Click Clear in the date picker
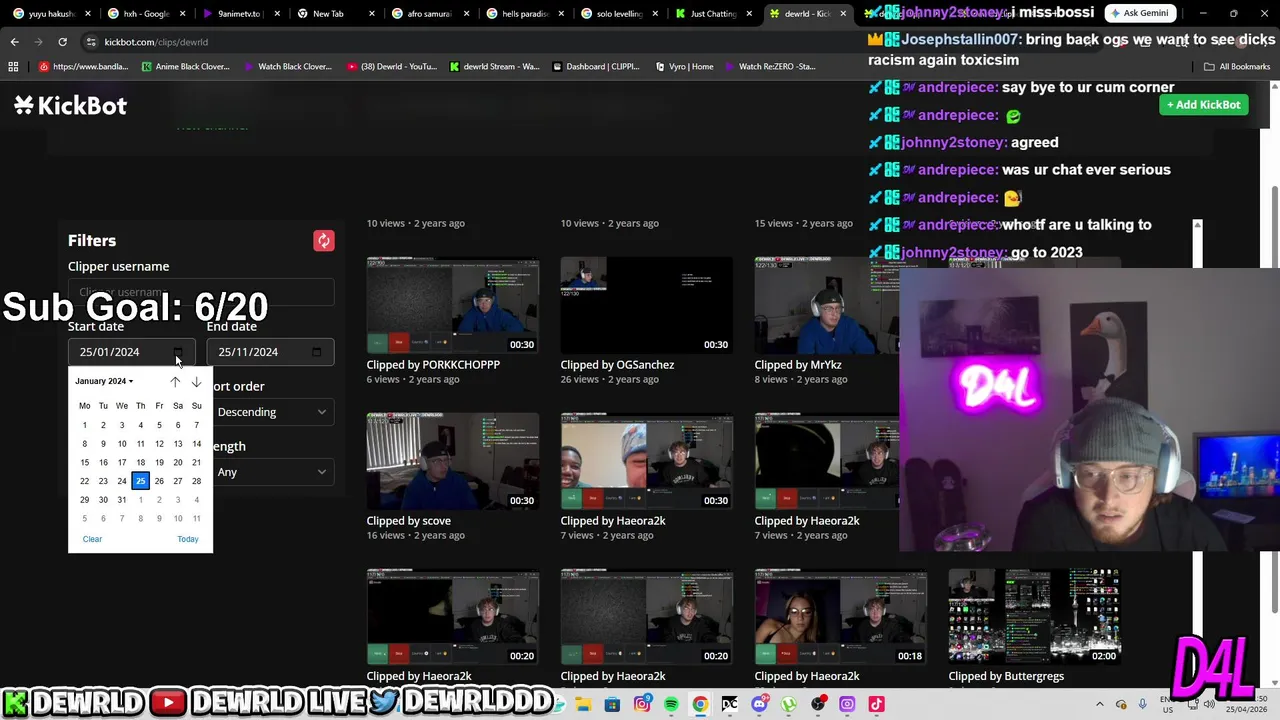 [x=92, y=539]
